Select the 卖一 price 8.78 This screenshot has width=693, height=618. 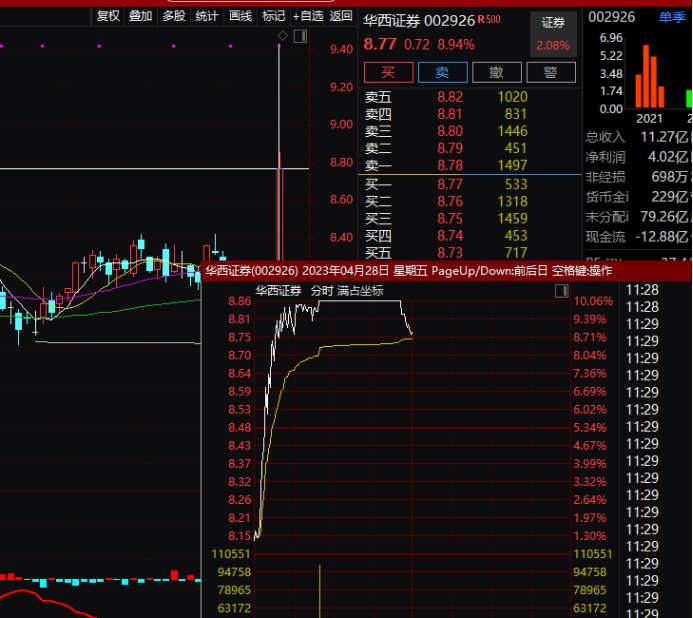click(x=450, y=165)
